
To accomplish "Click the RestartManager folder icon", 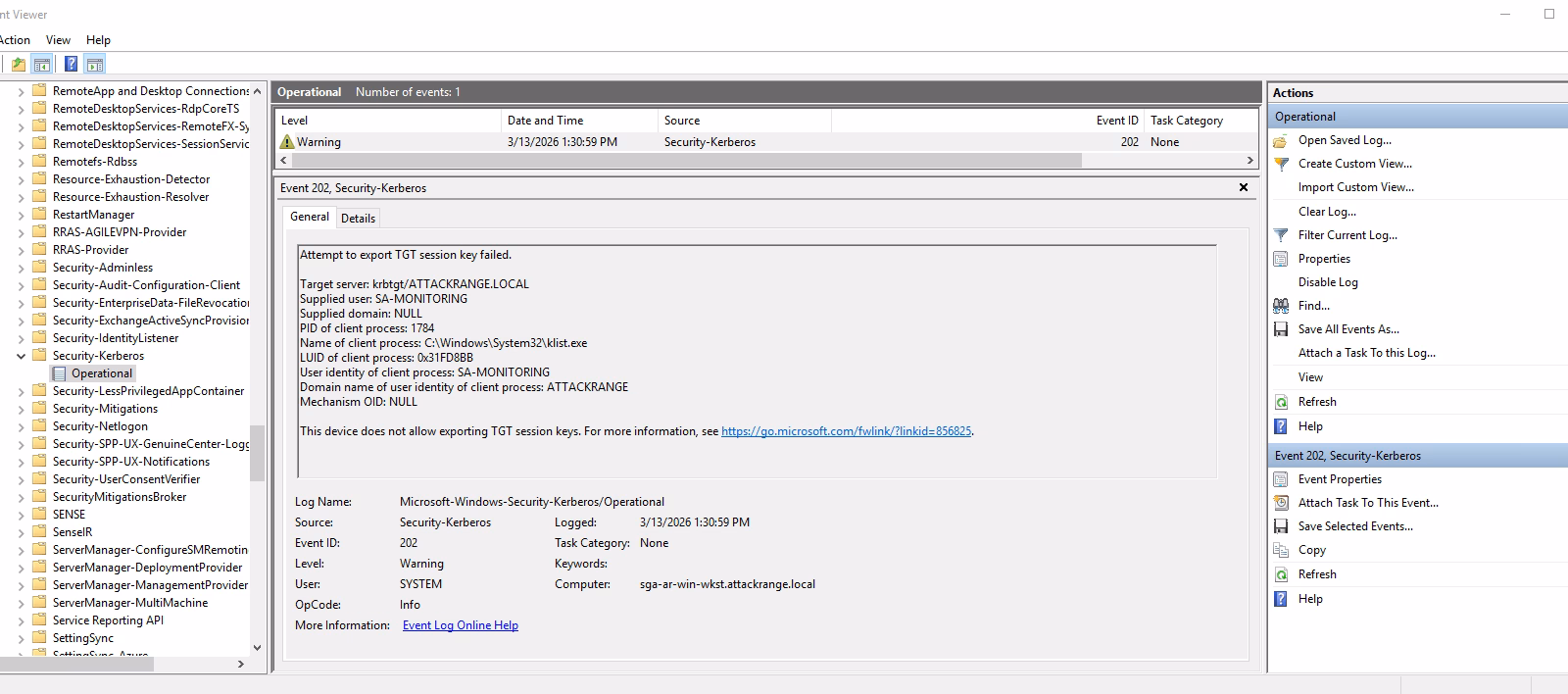I will pos(39,215).
